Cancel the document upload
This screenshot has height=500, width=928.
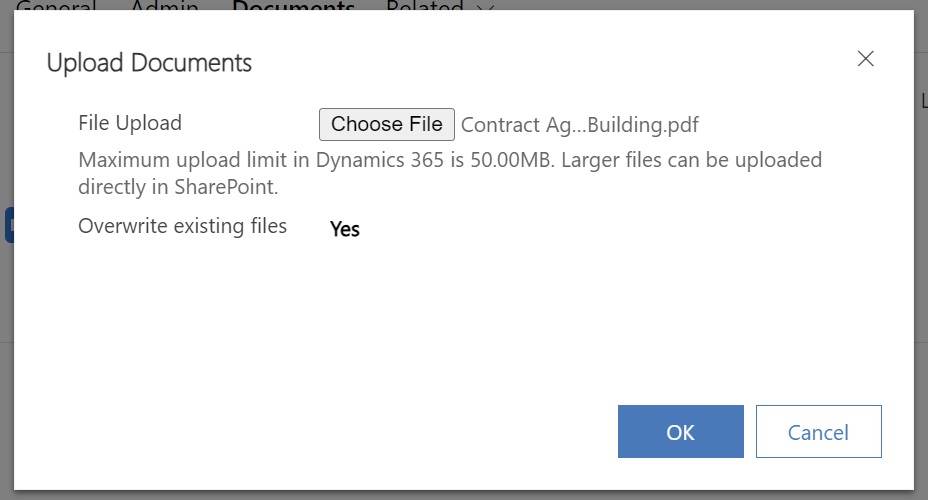[x=819, y=431]
